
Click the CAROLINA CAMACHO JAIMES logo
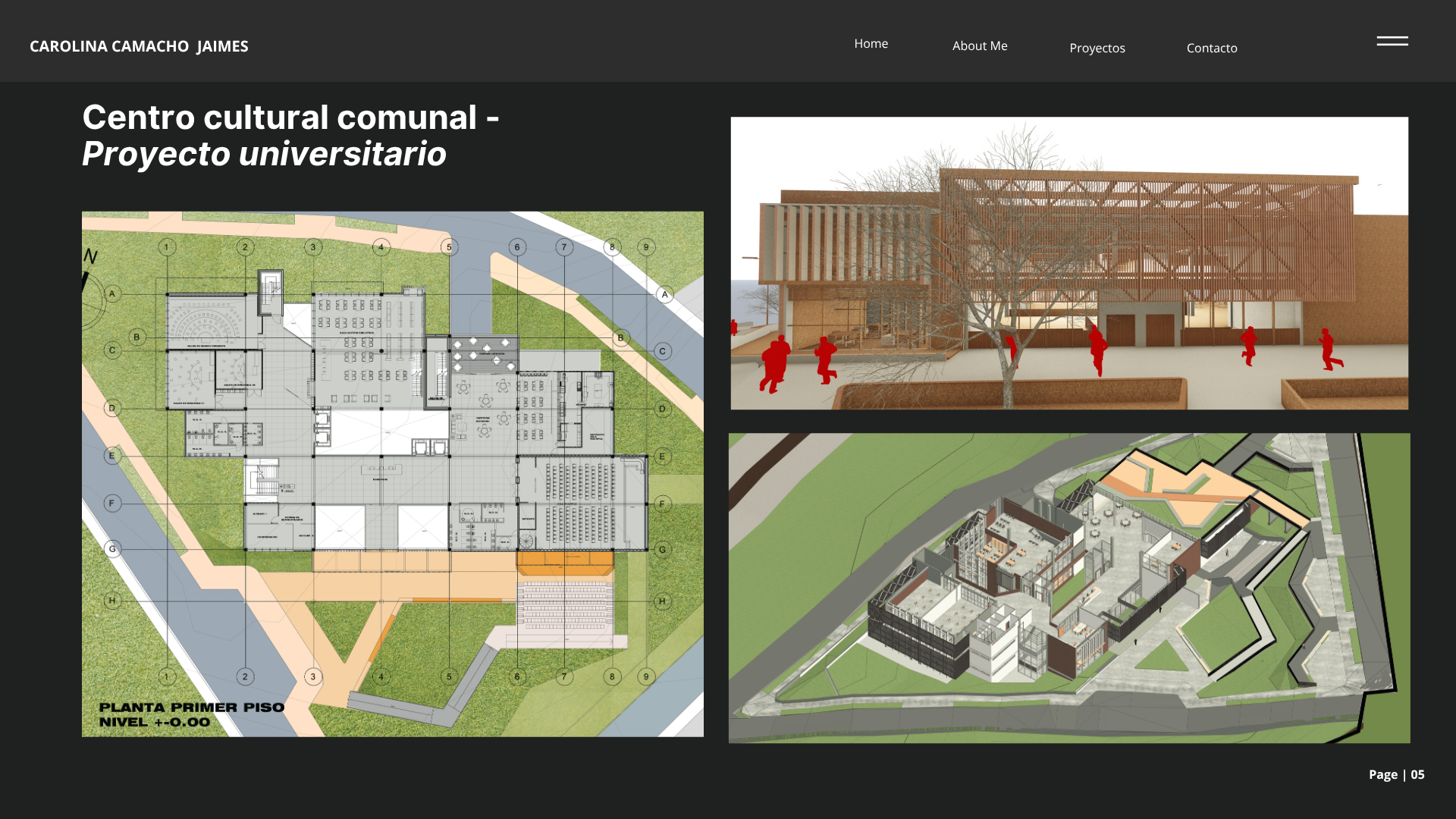(x=139, y=46)
